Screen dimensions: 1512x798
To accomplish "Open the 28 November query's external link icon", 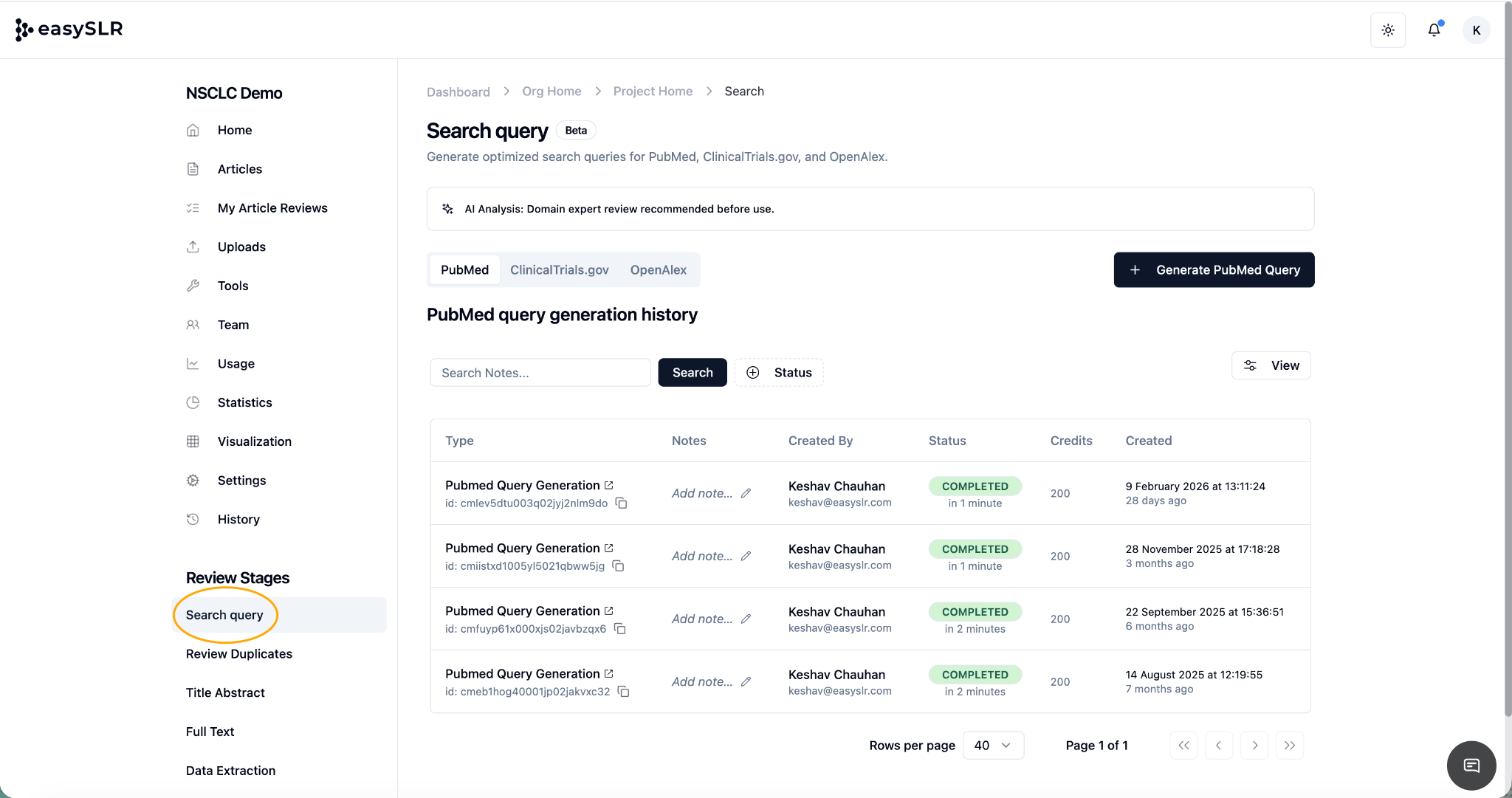I will [x=609, y=548].
